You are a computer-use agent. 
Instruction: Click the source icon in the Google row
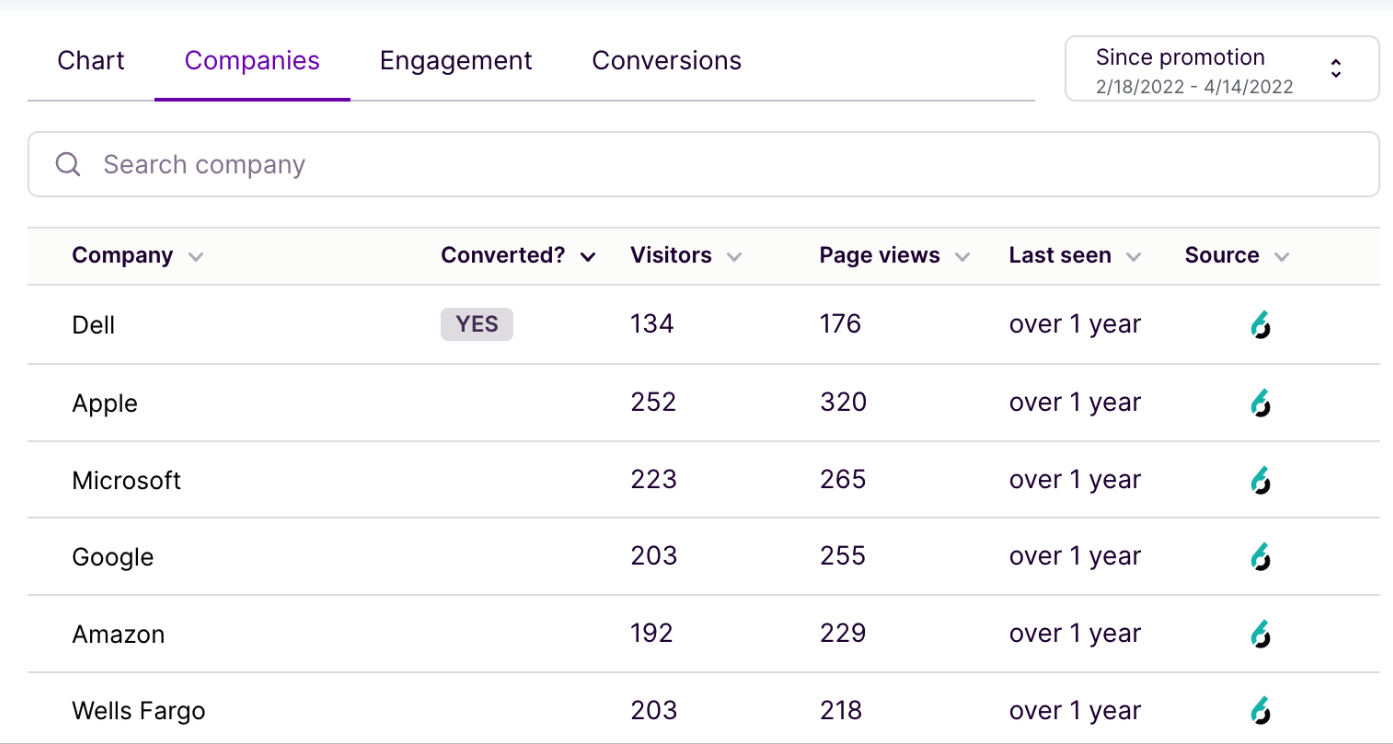[x=1261, y=557]
